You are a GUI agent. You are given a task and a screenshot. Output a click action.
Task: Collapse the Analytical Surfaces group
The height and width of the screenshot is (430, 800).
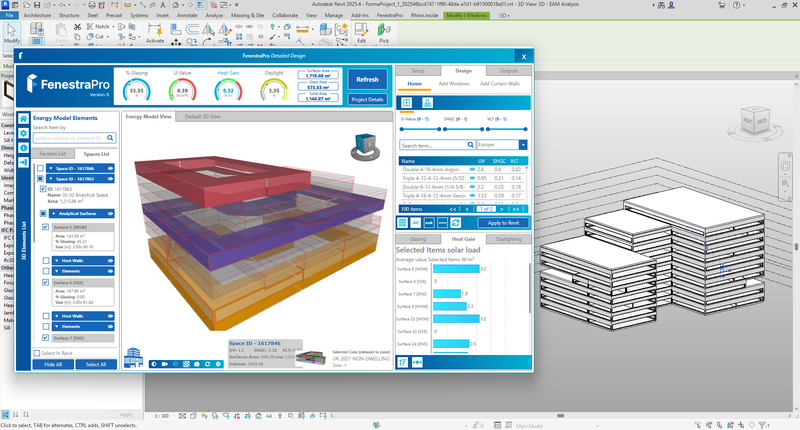[x=54, y=214]
